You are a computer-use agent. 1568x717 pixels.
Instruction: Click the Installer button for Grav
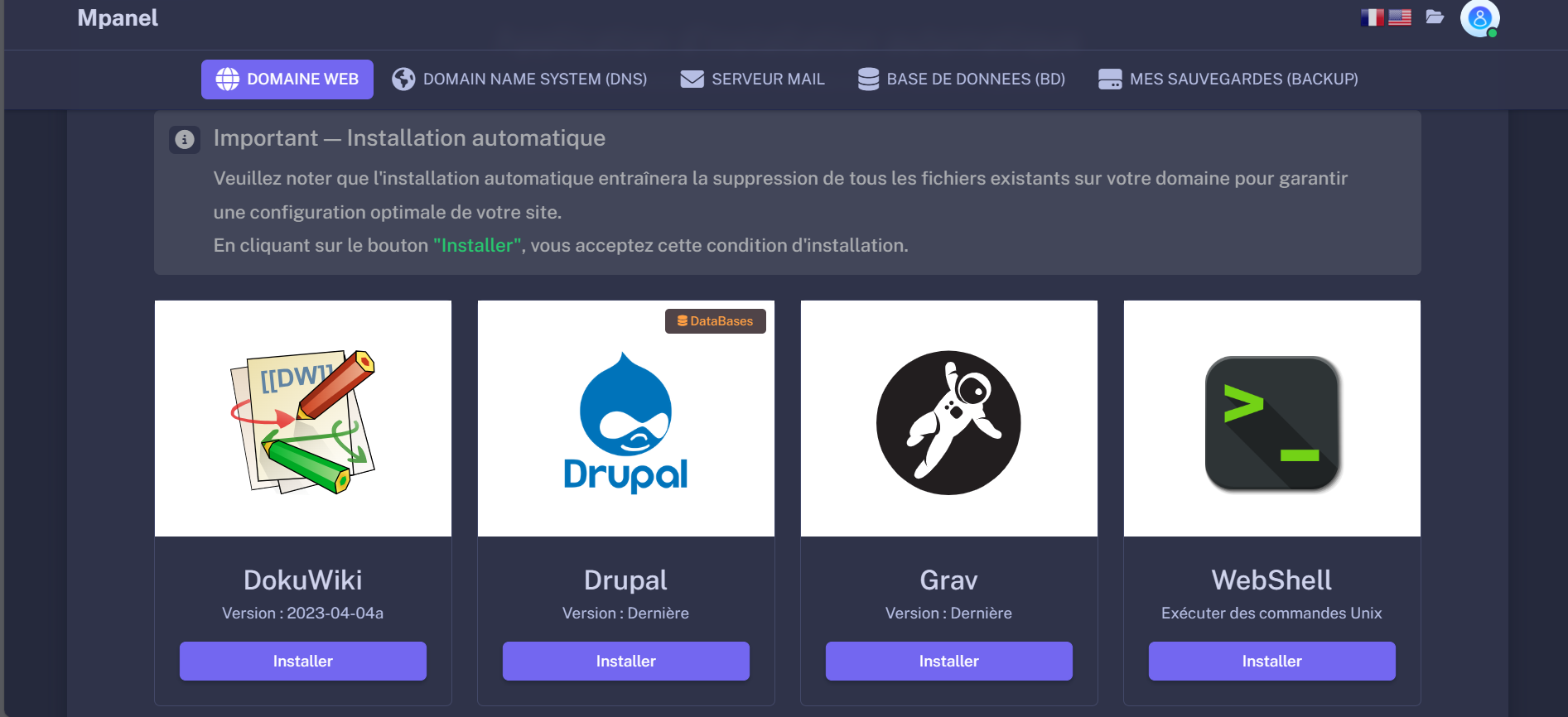coord(948,662)
